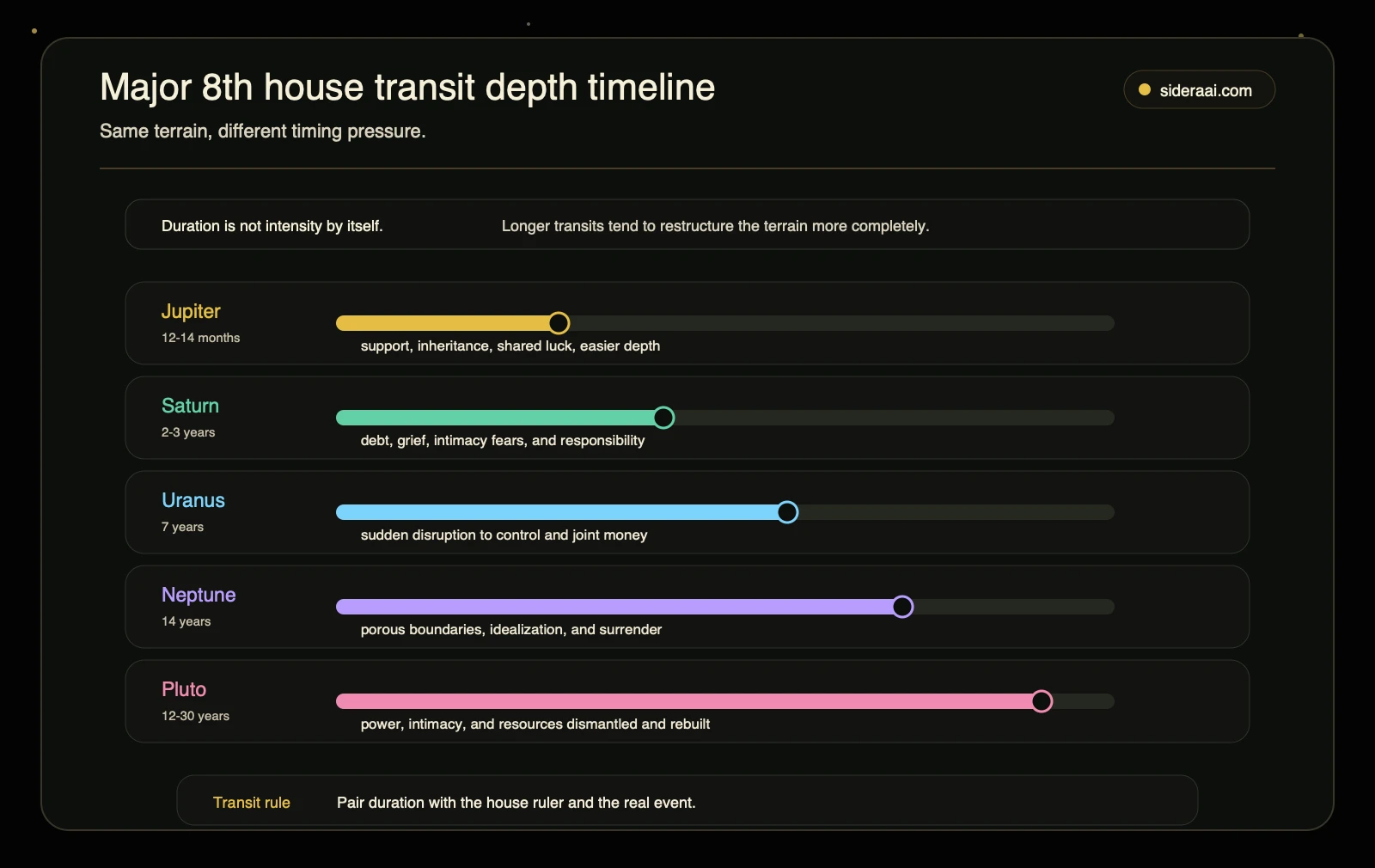Click the yellow filled portion of Jupiter bar
The image size is (1375, 868).
pyautogui.click(x=442, y=323)
